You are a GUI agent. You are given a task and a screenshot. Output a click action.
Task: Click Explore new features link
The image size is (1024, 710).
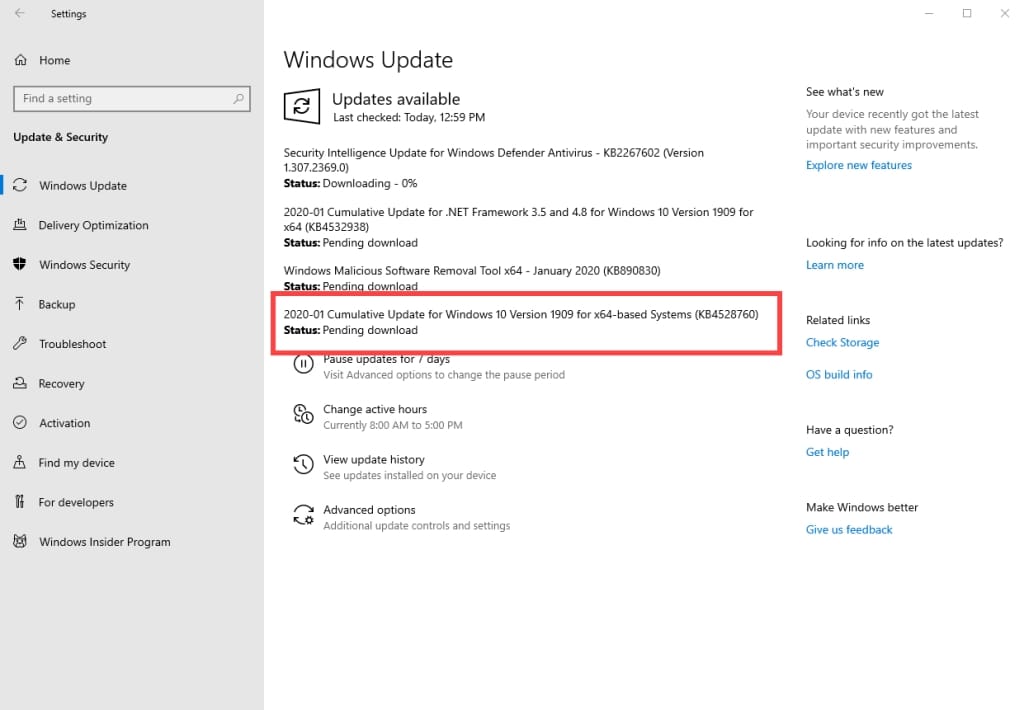tap(858, 165)
